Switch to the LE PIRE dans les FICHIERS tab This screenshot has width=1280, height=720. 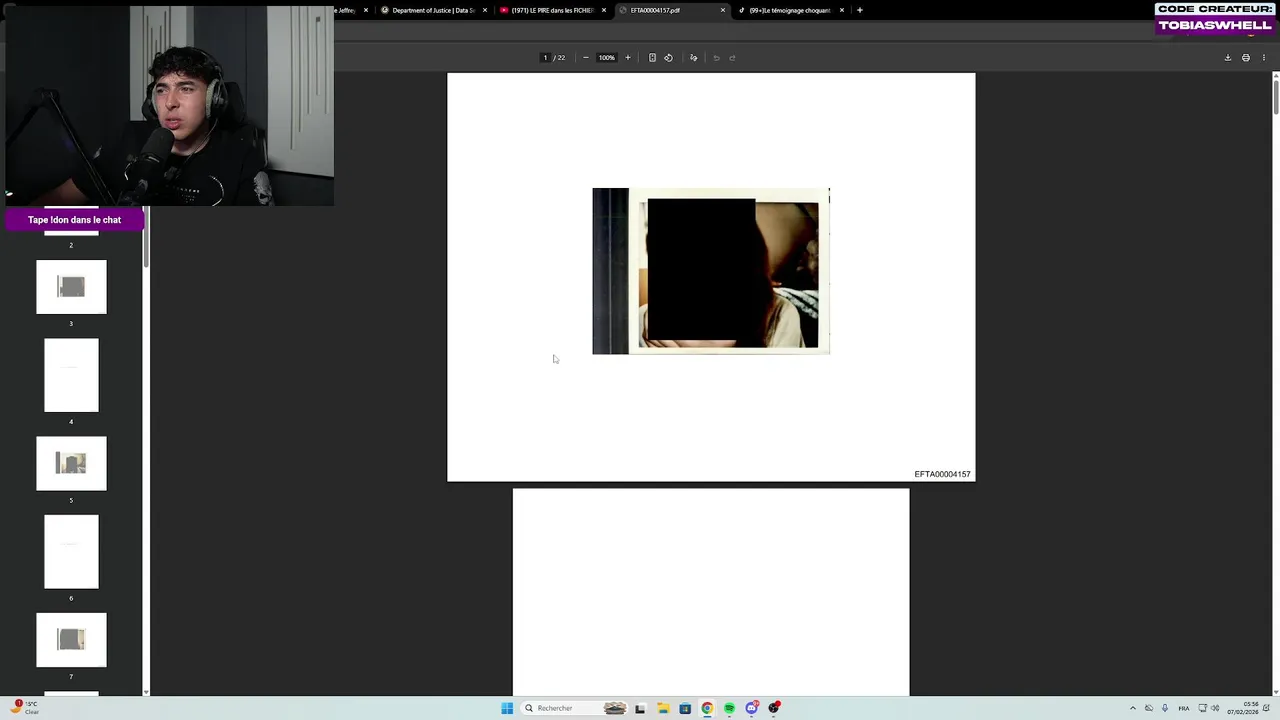pos(552,10)
